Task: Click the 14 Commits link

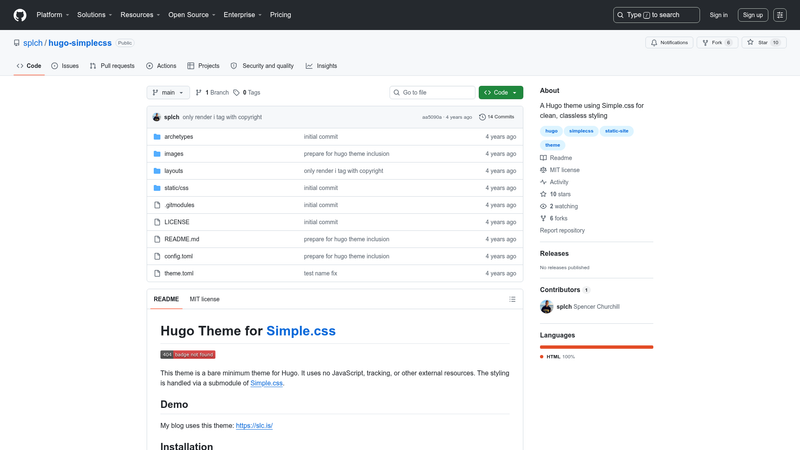Action: [496, 117]
